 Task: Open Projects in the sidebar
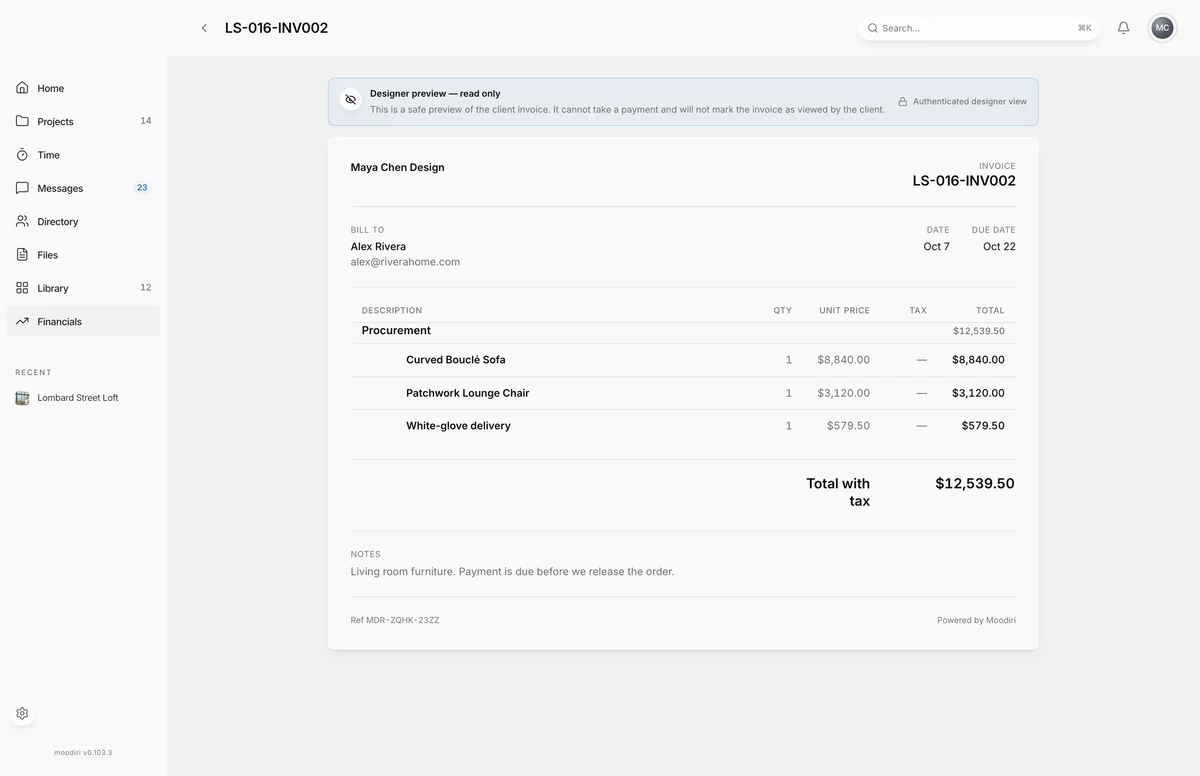pos(83,121)
